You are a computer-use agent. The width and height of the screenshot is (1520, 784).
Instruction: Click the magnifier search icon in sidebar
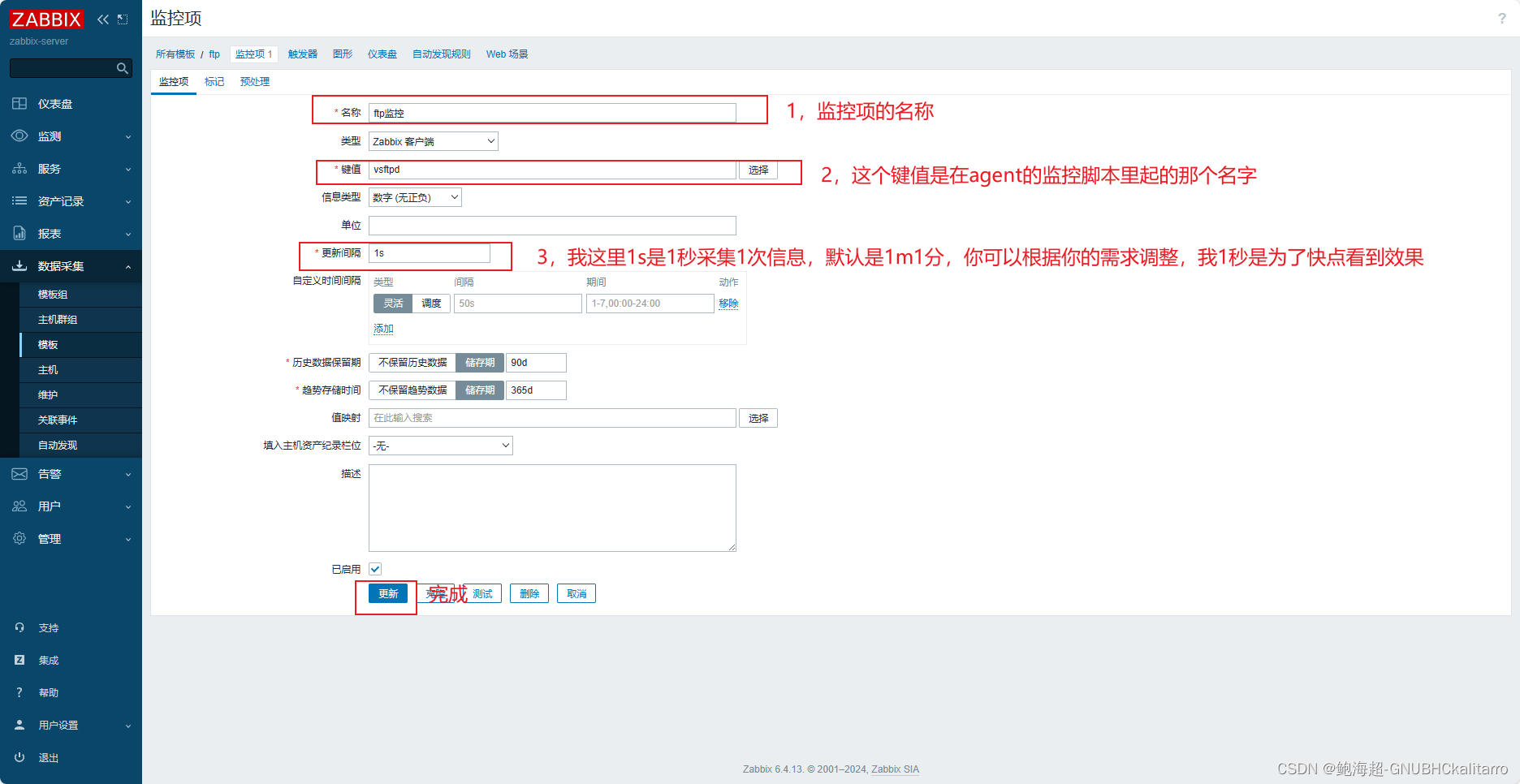(123, 68)
